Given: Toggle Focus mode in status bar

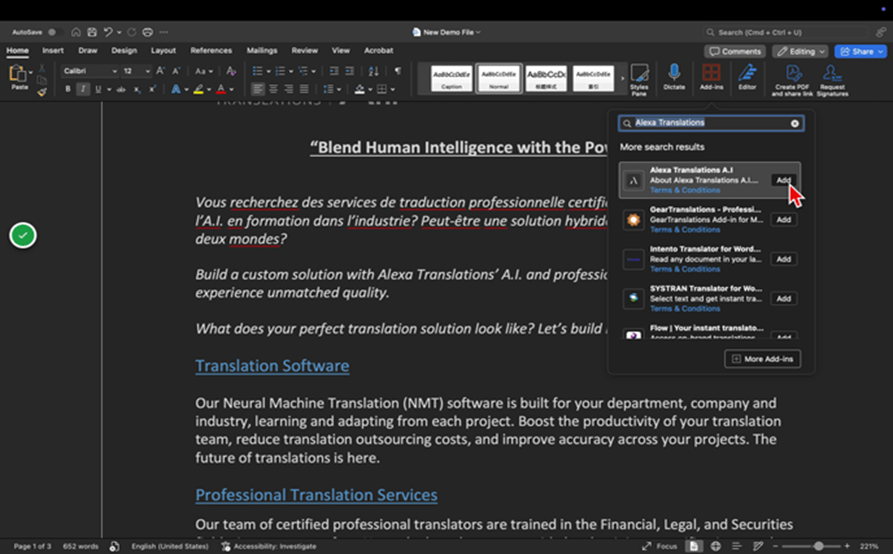Looking at the screenshot, I should coord(659,546).
